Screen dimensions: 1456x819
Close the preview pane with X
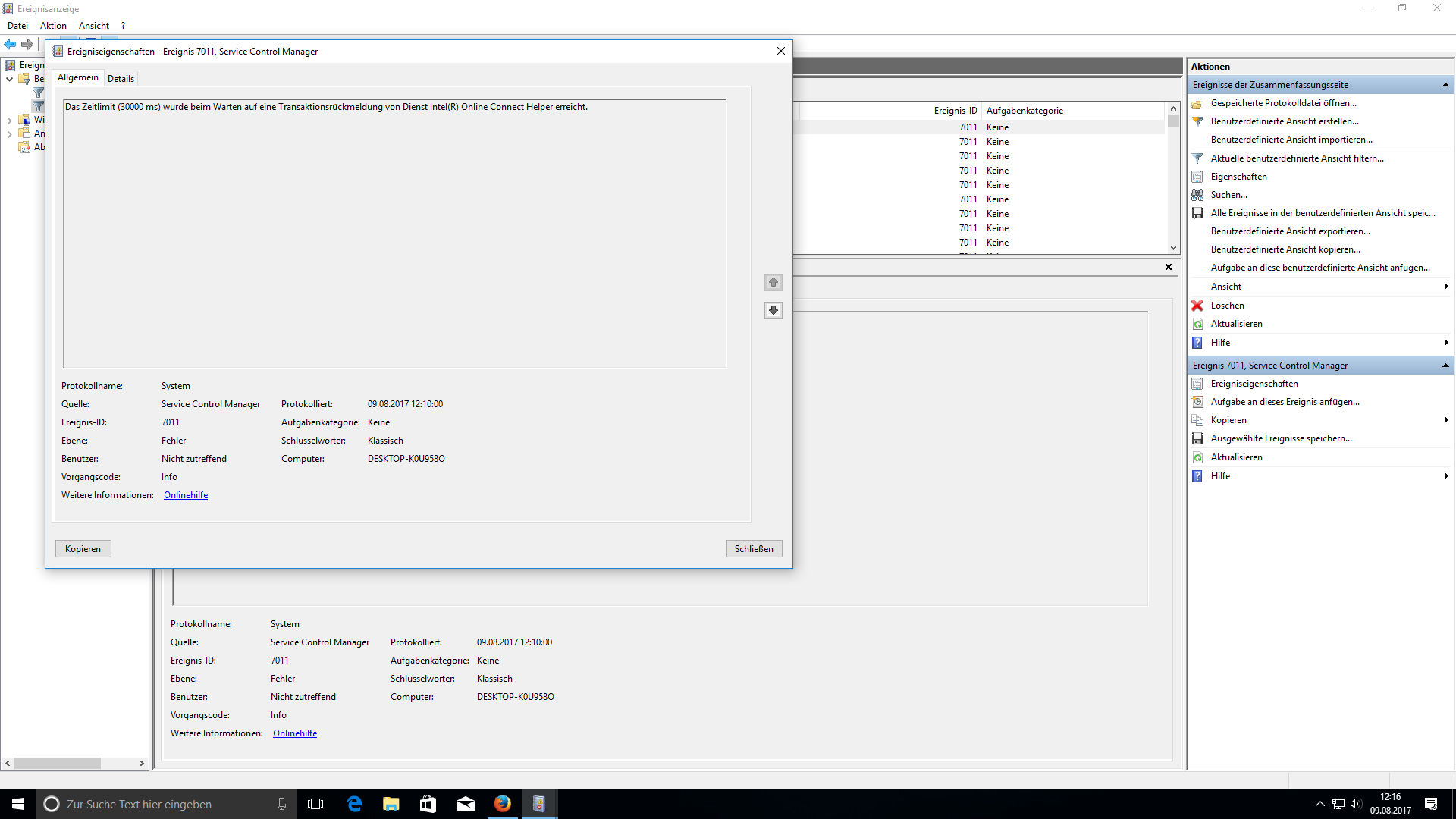[x=1169, y=267]
